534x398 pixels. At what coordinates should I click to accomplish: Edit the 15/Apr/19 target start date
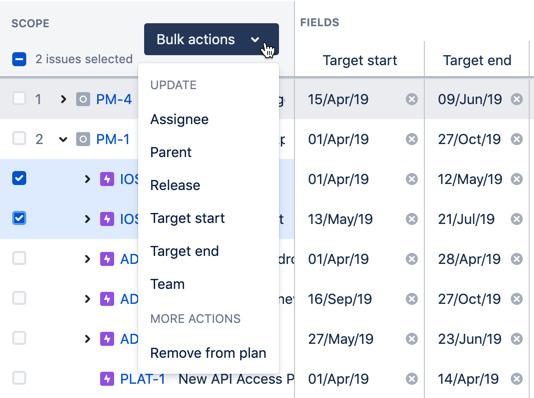tap(338, 99)
